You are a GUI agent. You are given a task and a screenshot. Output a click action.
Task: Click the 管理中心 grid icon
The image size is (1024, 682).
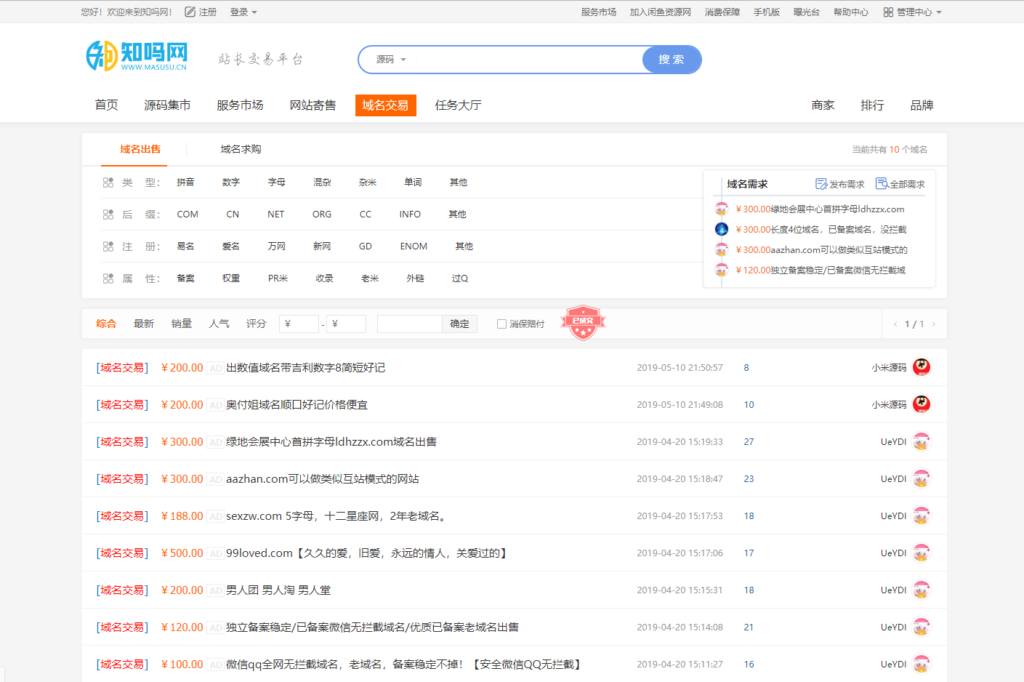pyautogui.click(x=888, y=12)
